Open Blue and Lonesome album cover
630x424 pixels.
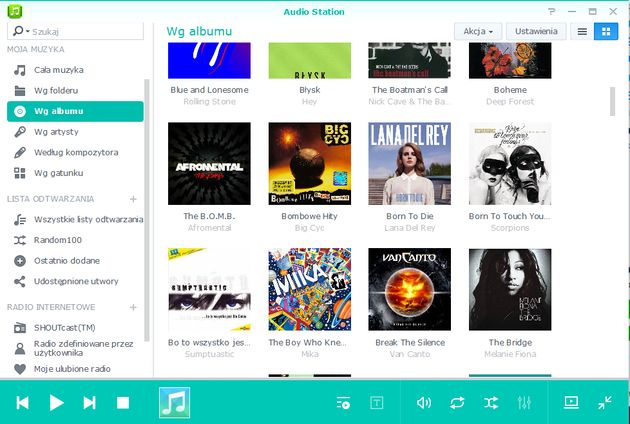pyautogui.click(x=209, y=60)
